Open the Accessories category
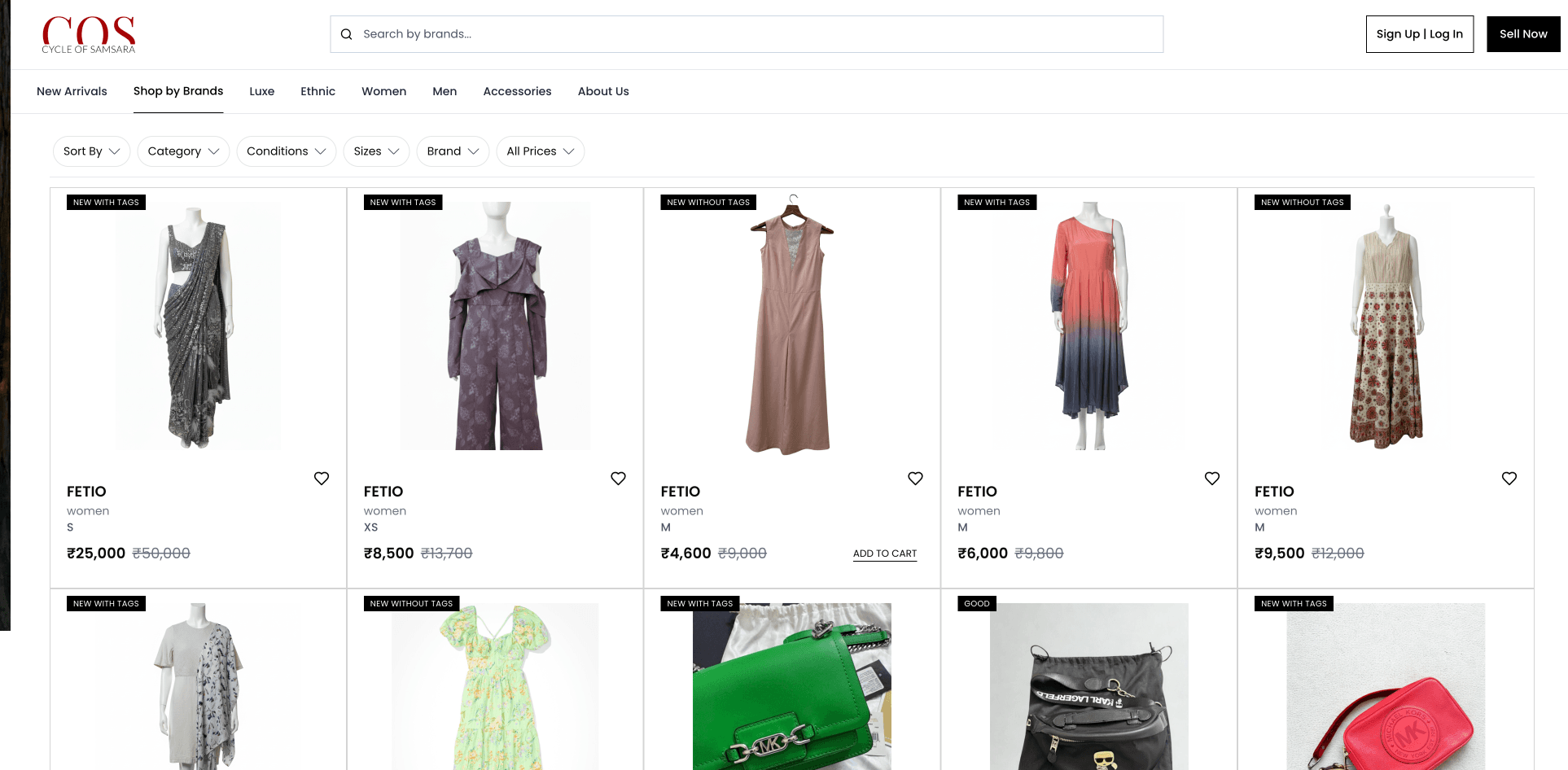Image resolution: width=1568 pixels, height=770 pixels. click(x=517, y=91)
